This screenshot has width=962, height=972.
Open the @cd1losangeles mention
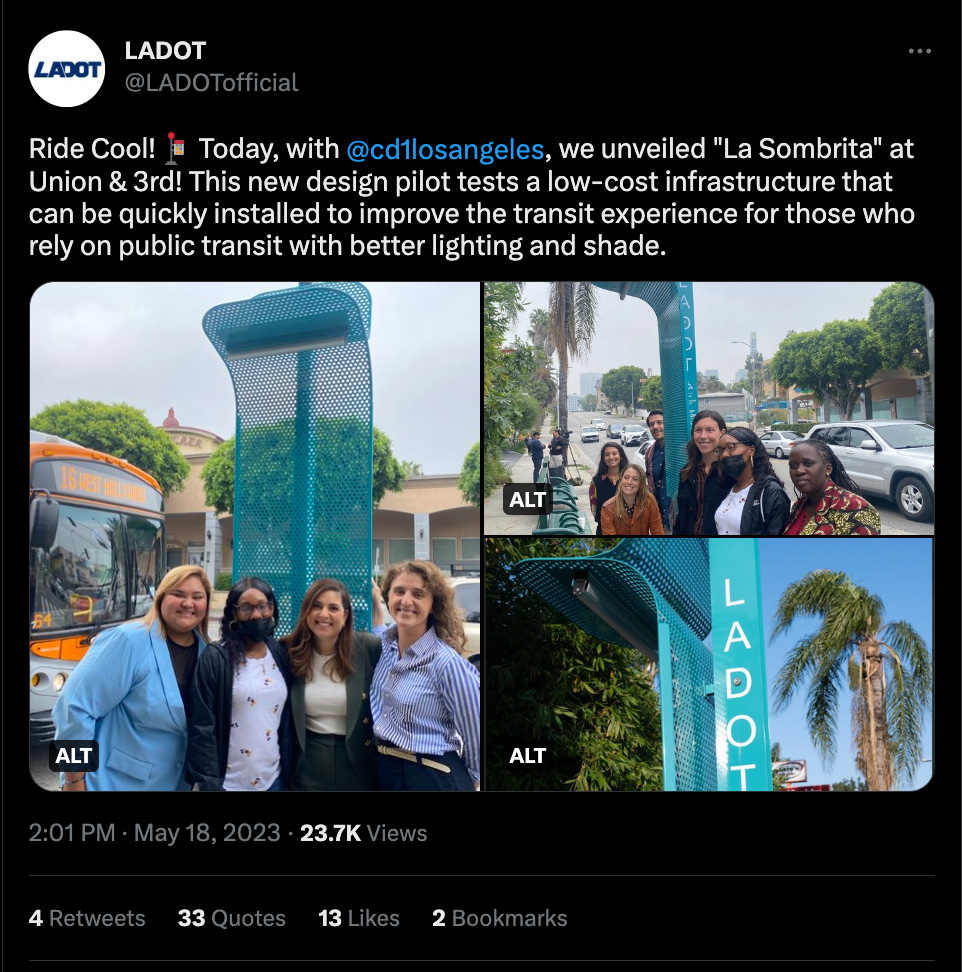click(445, 149)
